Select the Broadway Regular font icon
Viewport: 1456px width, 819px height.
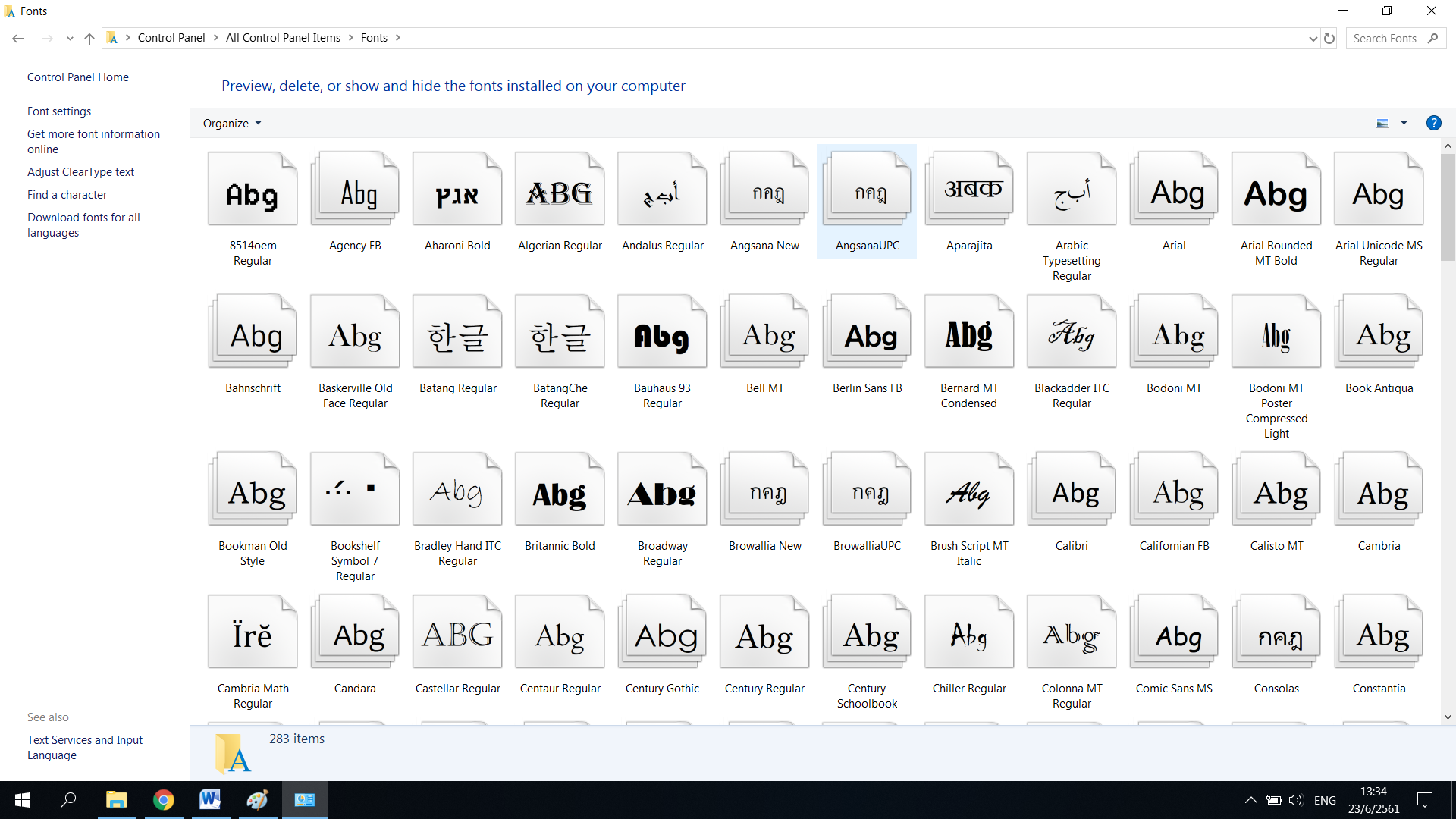[662, 489]
